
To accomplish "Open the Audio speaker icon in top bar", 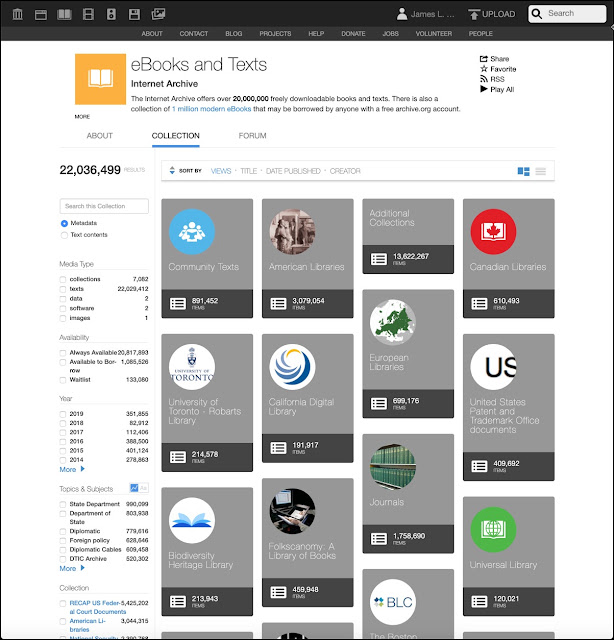I will pyautogui.click(x=111, y=14).
